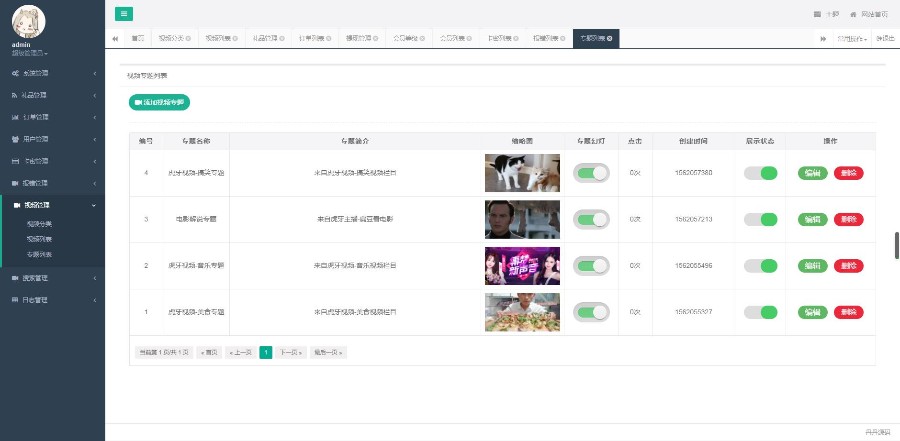
Task: Expand the 日志管理 sidebar menu chevron
Action: 94,300
